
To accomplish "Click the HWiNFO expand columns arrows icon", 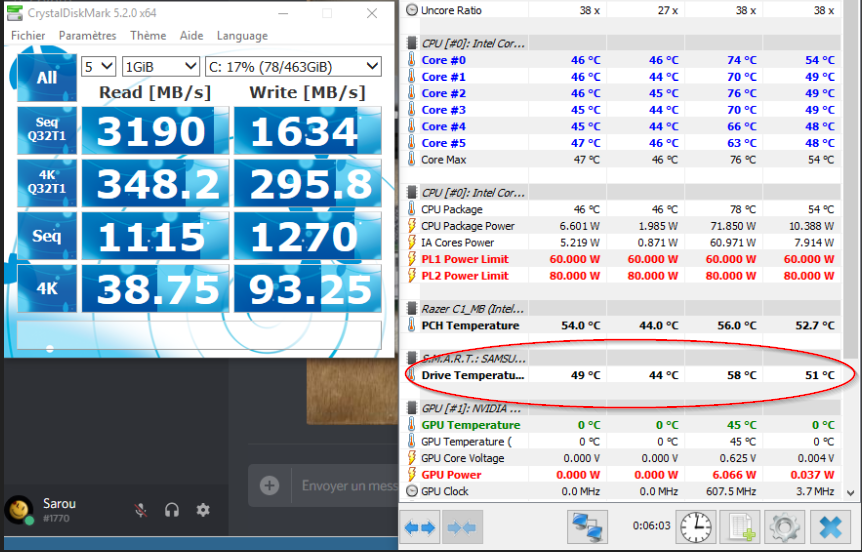I will 419,528.
